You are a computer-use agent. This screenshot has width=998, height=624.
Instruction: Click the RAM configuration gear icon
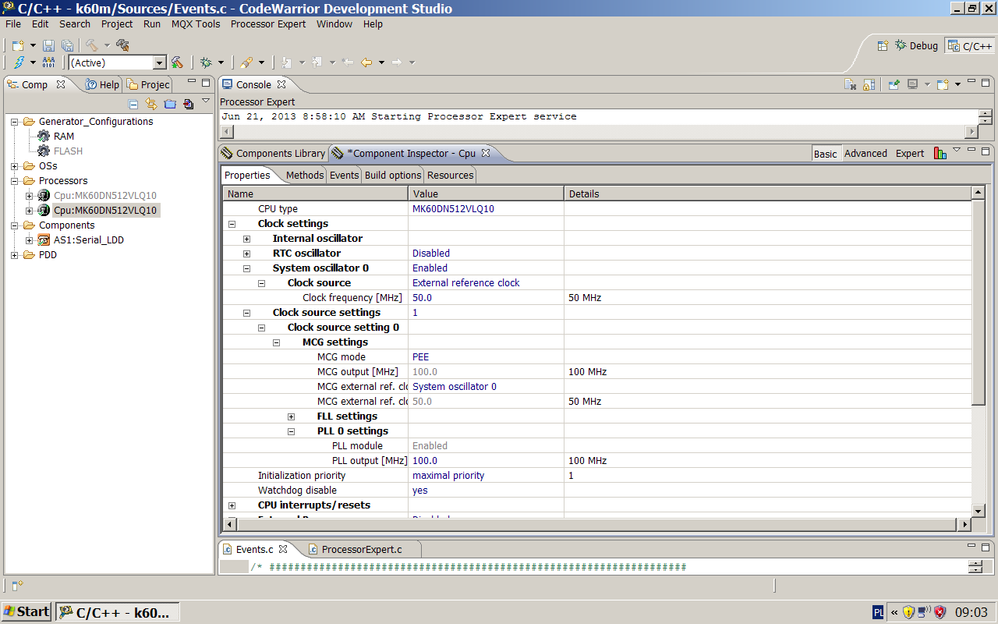pyautogui.click(x=43, y=136)
